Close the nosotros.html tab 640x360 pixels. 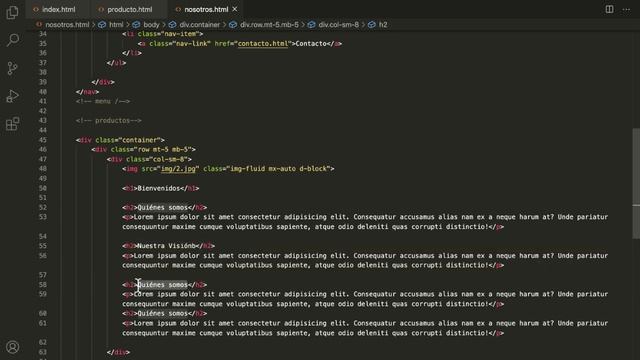[235, 9]
